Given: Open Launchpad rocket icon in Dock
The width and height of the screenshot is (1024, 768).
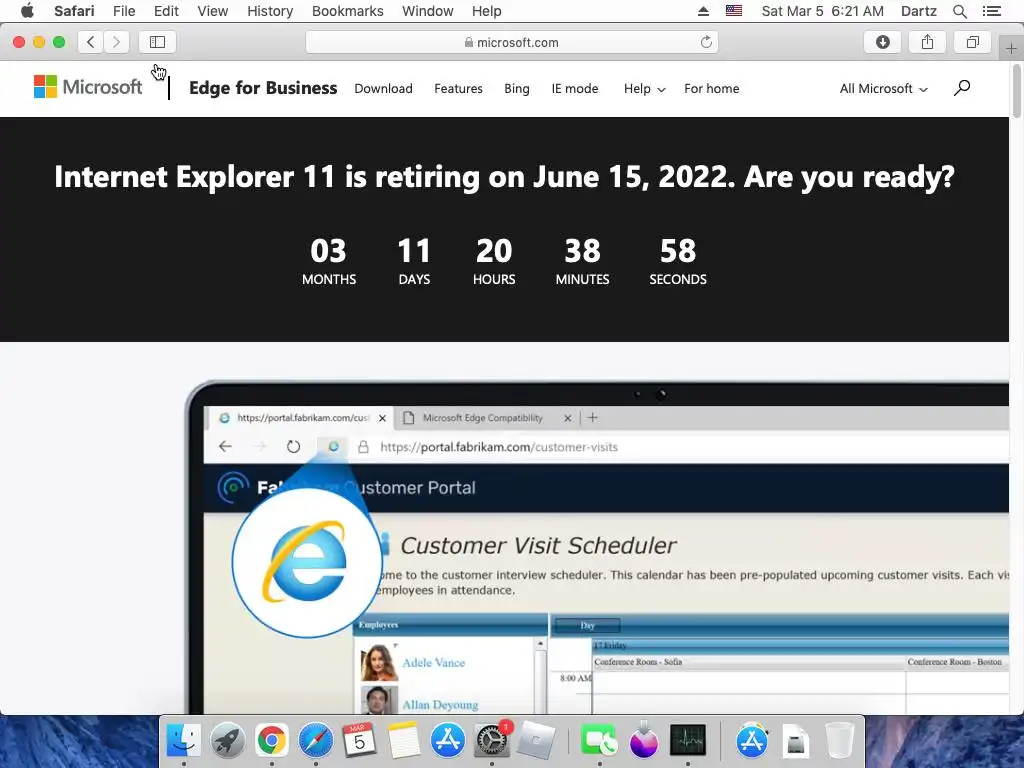Looking at the screenshot, I should (227, 741).
